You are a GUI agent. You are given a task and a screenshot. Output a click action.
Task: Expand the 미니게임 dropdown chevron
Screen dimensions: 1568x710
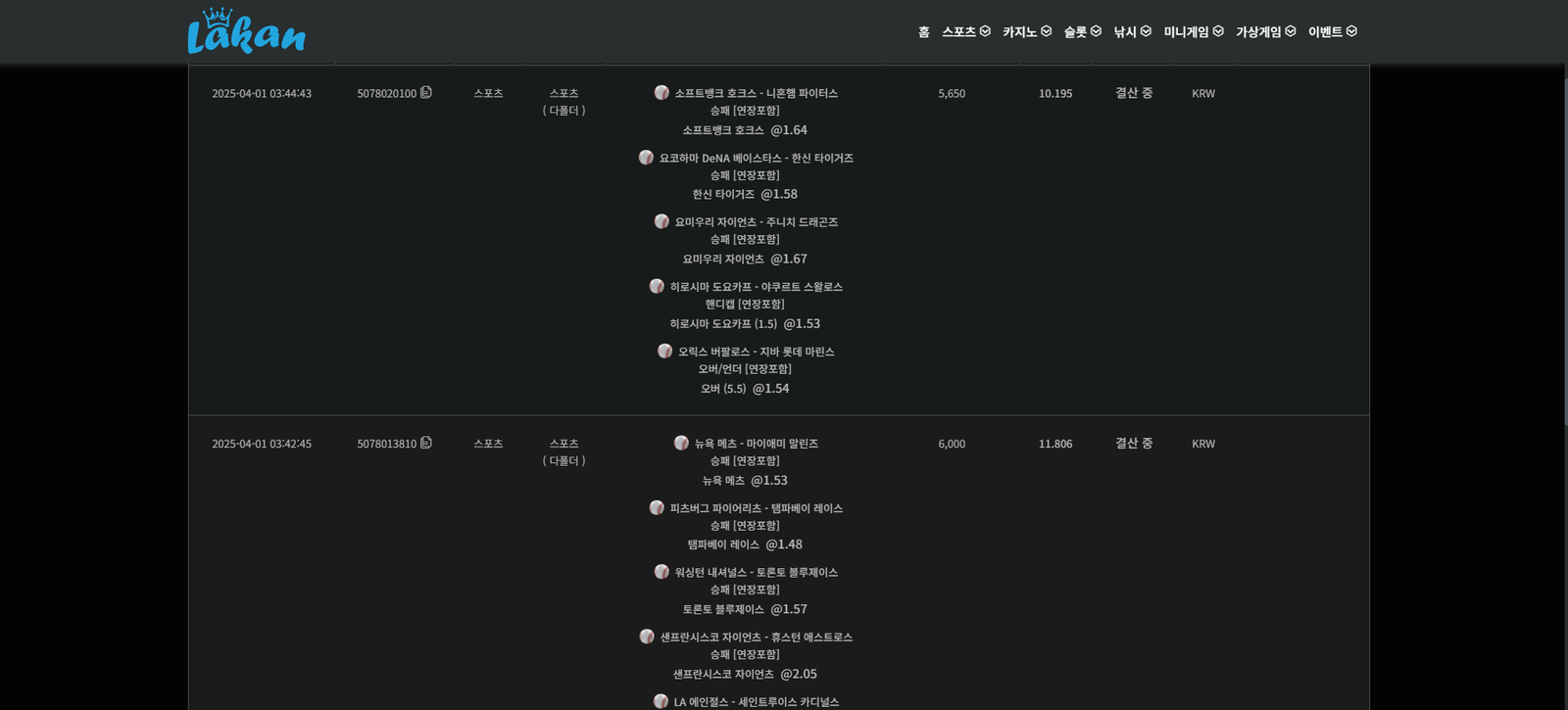click(1218, 31)
